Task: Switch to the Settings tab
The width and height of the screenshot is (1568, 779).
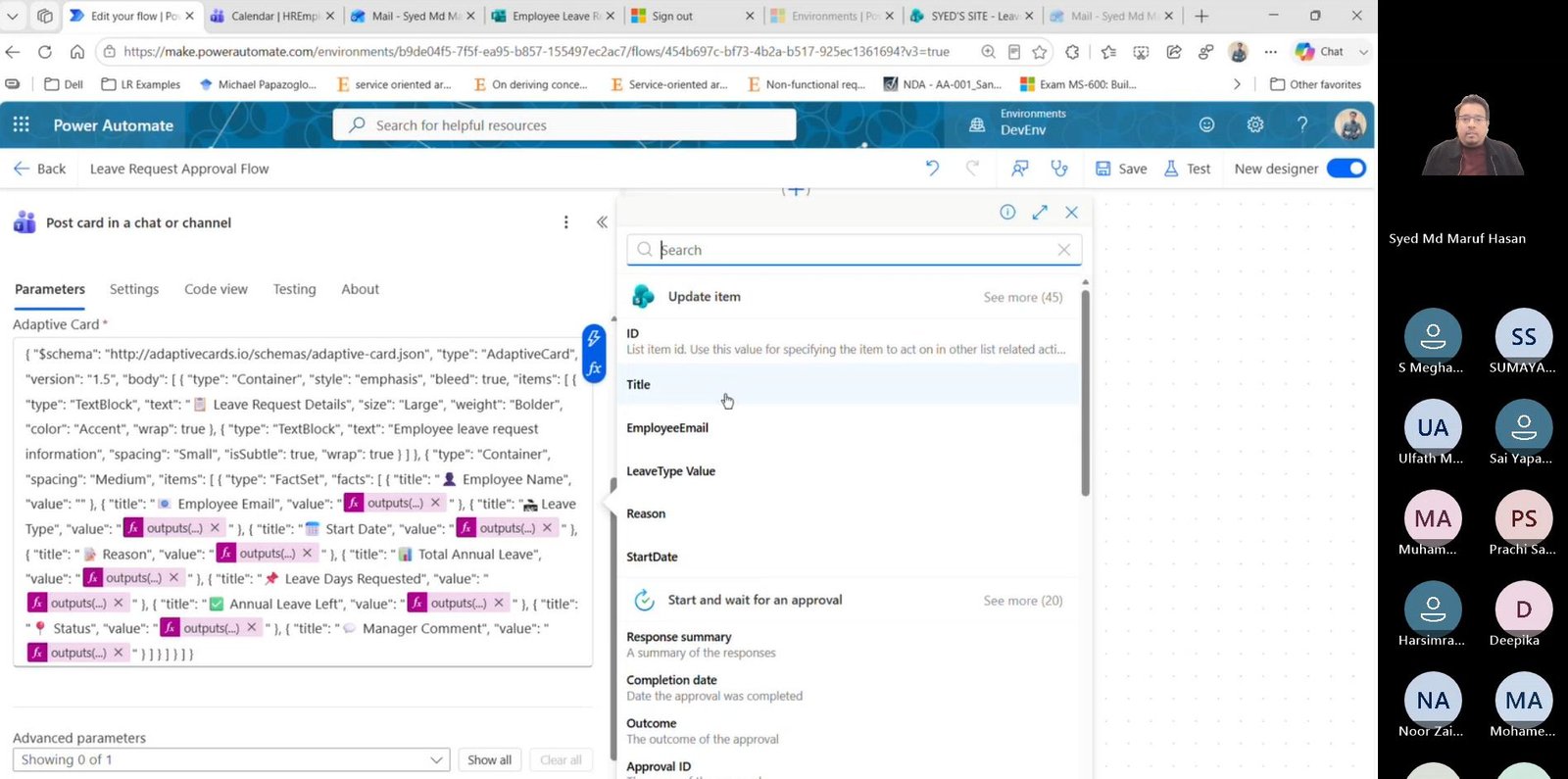Action: point(134,289)
